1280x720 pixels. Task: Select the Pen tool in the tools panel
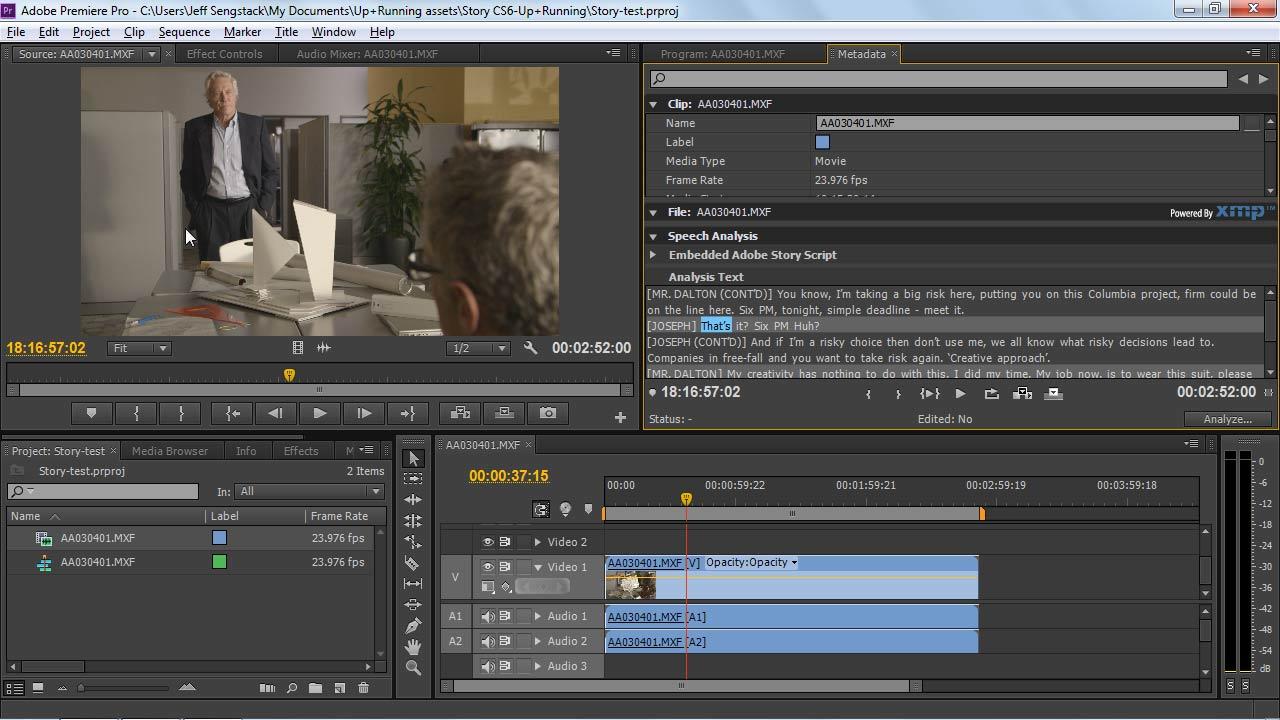click(x=413, y=626)
